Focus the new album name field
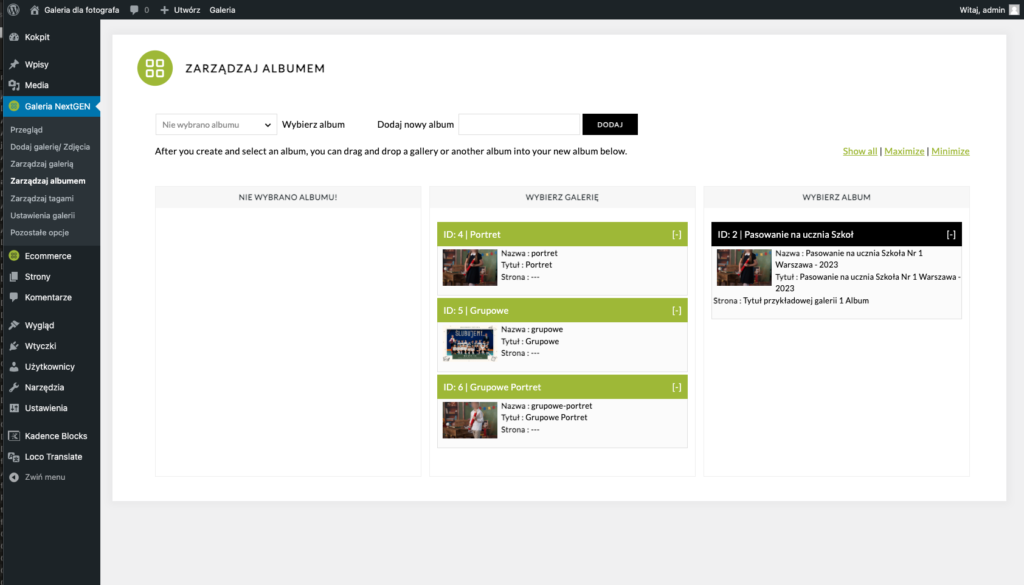This screenshot has height=585, width=1024. (519, 125)
